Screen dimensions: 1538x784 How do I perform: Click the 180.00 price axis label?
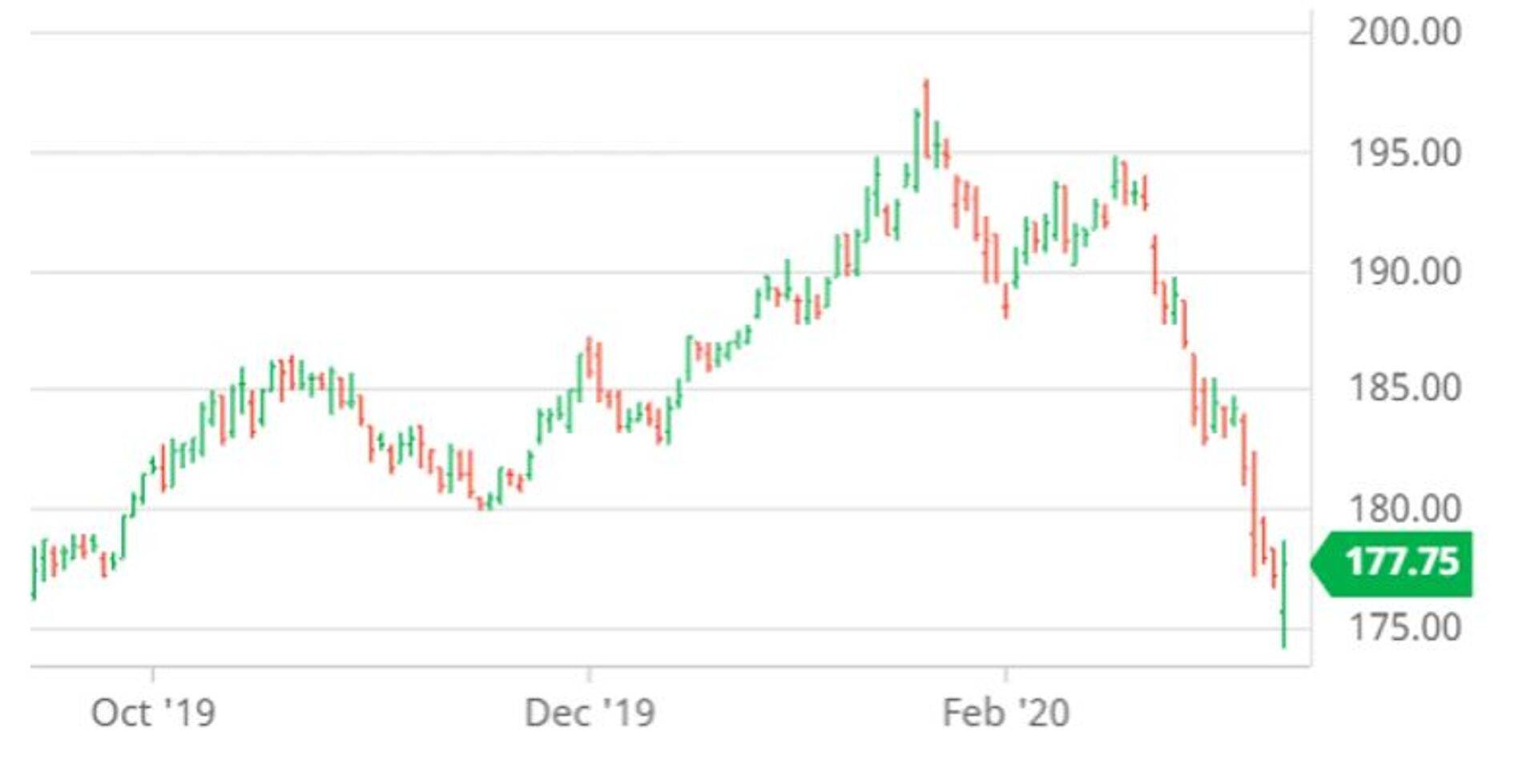coord(1404,509)
